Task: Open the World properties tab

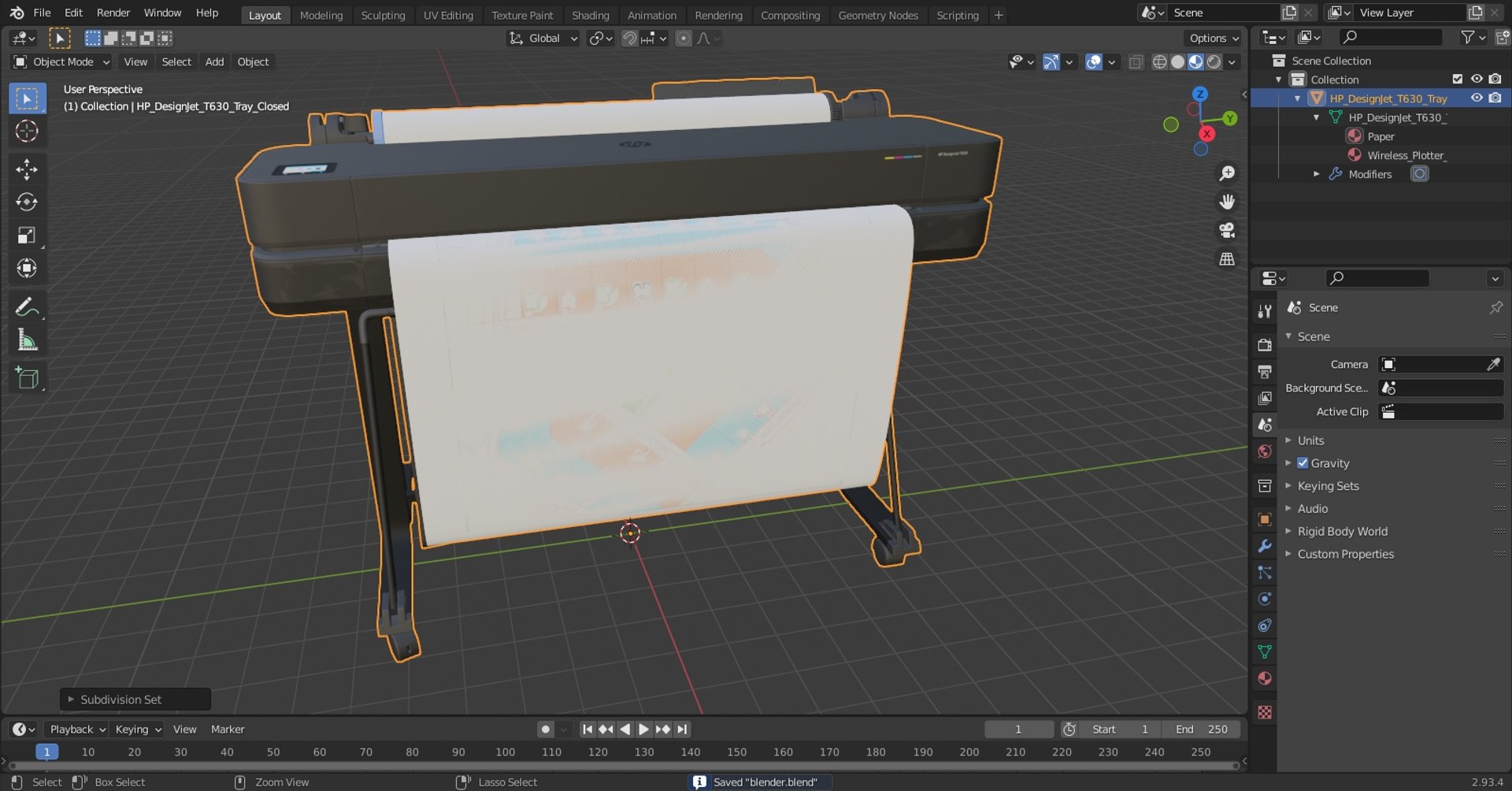Action: point(1265,451)
